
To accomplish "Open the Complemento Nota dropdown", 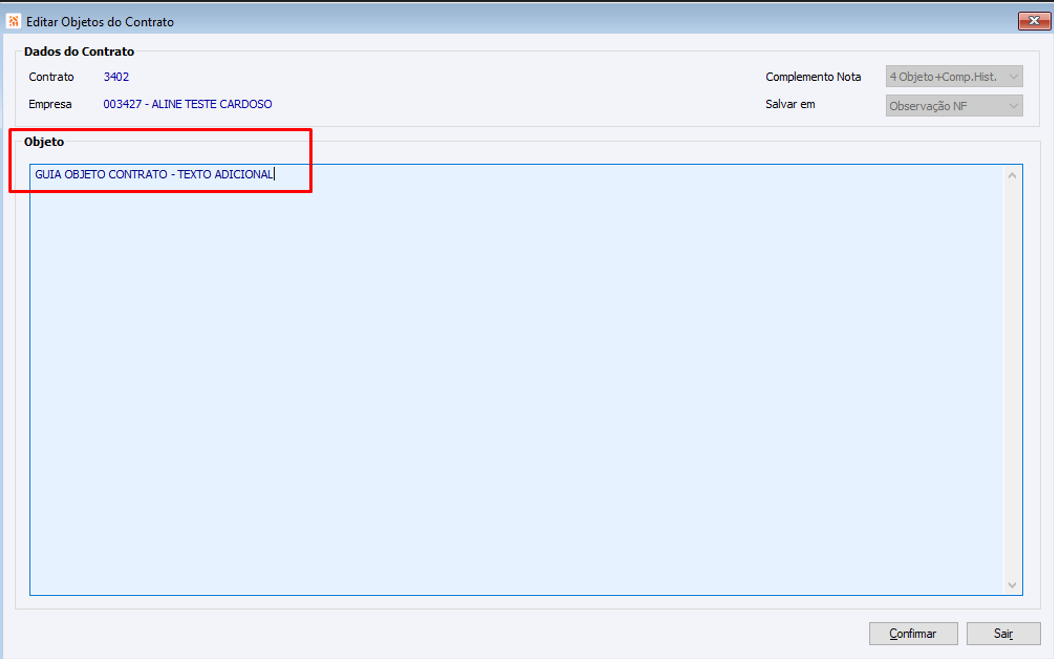I will (x=954, y=77).
